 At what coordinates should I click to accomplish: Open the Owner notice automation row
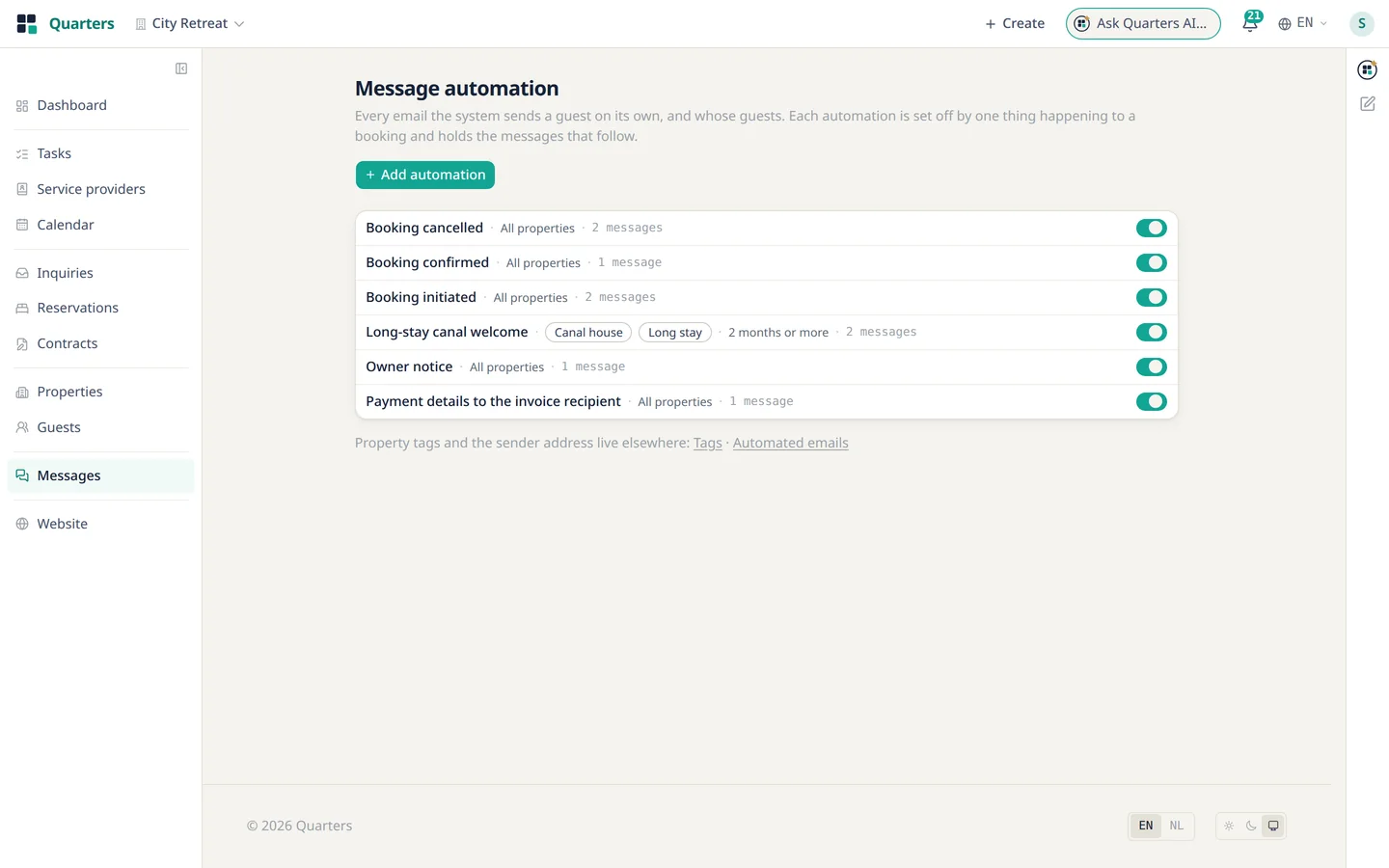(767, 366)
